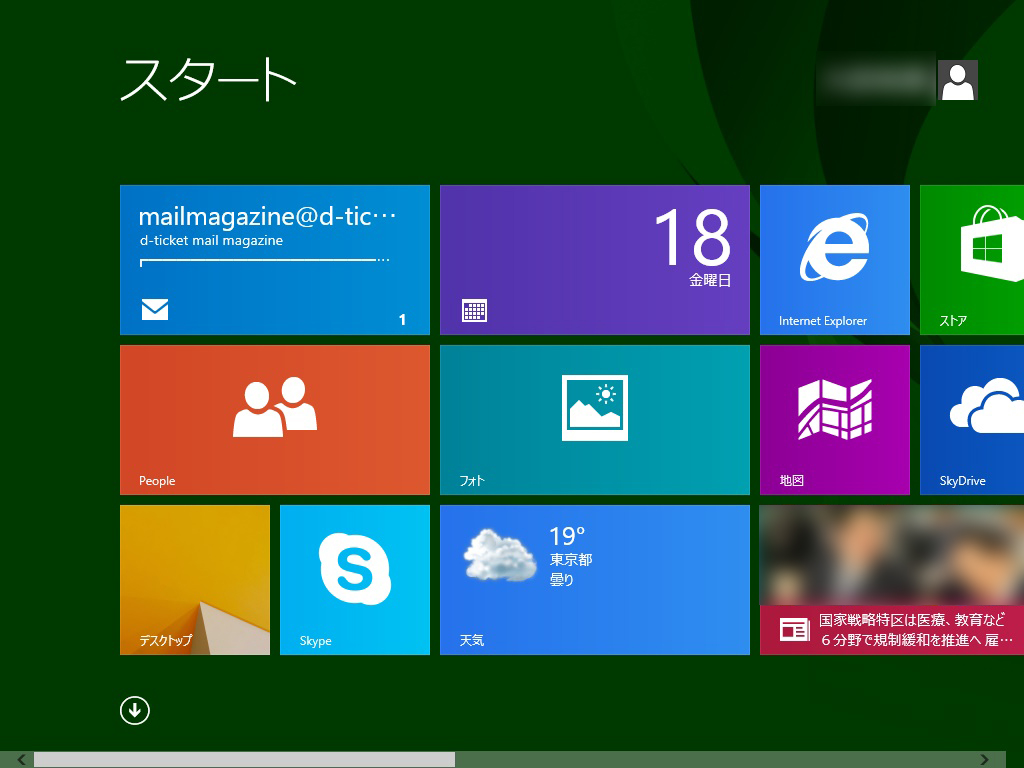The height and width of the screenshot is (768, 1024).
Task: Click the news reader icon on the news tile
Action: point(795,630)
